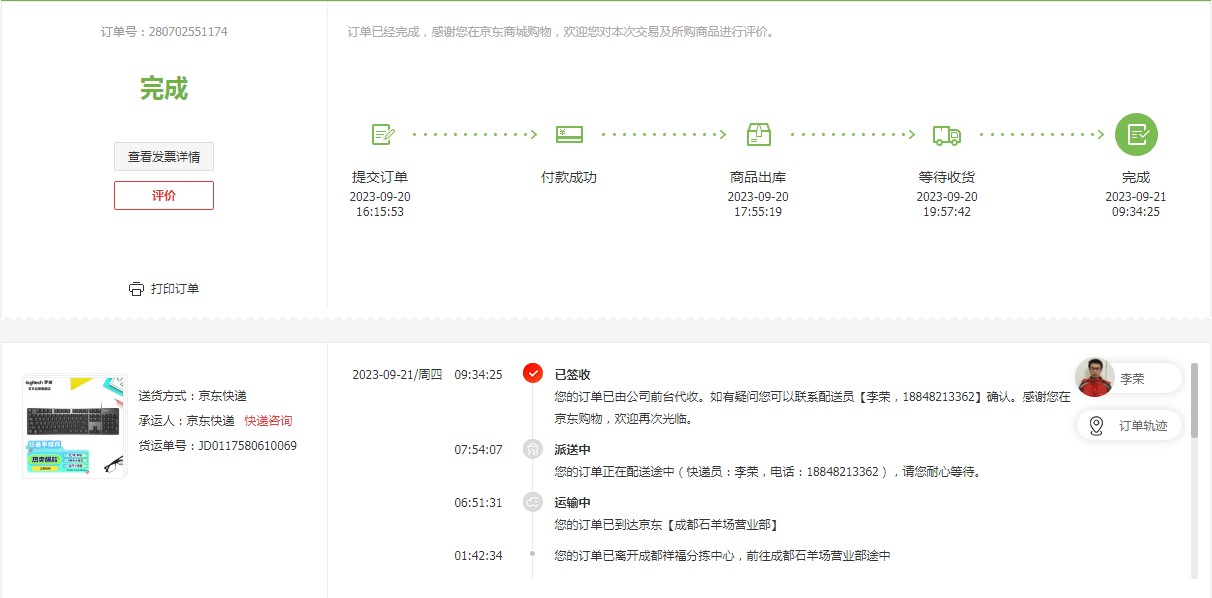Click the order completed thank-you message

(561, 32)
